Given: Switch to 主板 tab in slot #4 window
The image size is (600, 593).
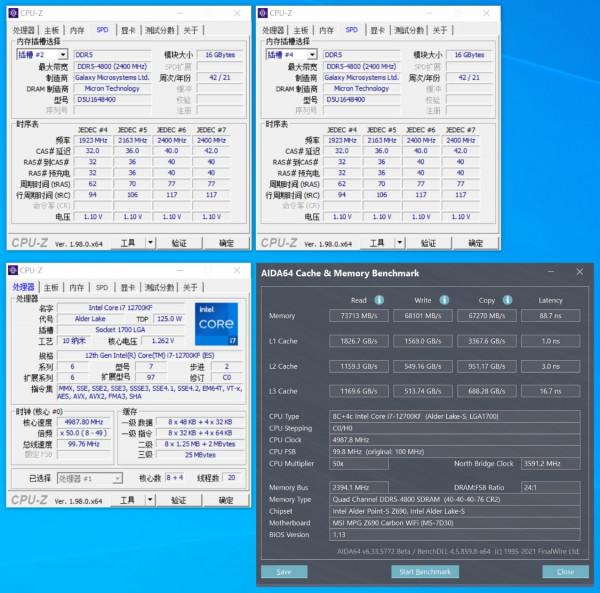Looking at the screenshot, I should coord(301,30).
